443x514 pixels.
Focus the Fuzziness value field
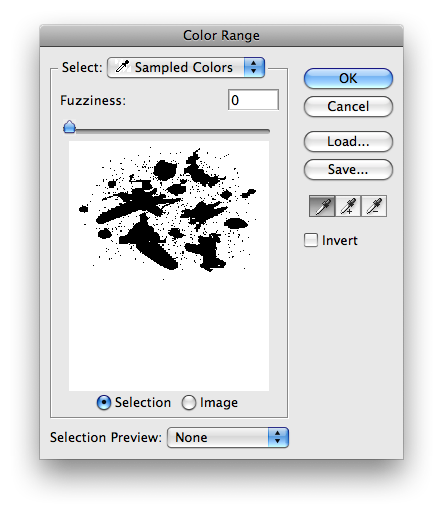tap(253, 100)
